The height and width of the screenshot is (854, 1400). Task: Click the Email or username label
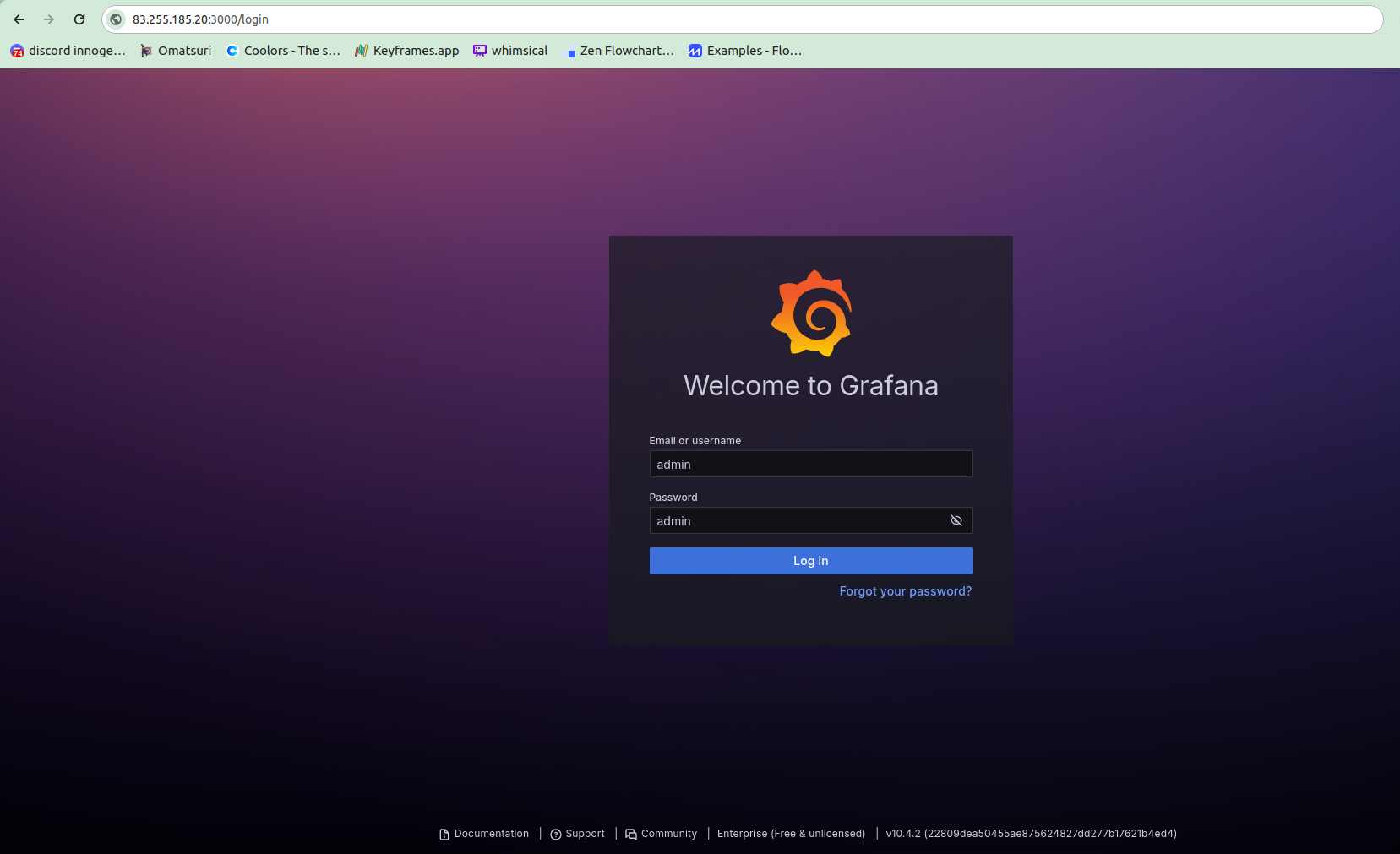click(695, 441)
